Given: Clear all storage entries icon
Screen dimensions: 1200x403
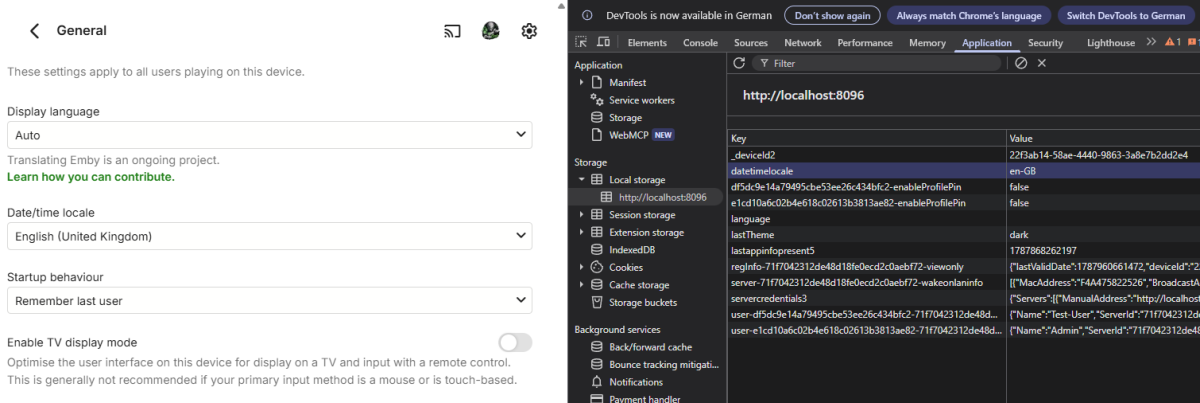Looking at the screenshot, I should [1021, 63].
